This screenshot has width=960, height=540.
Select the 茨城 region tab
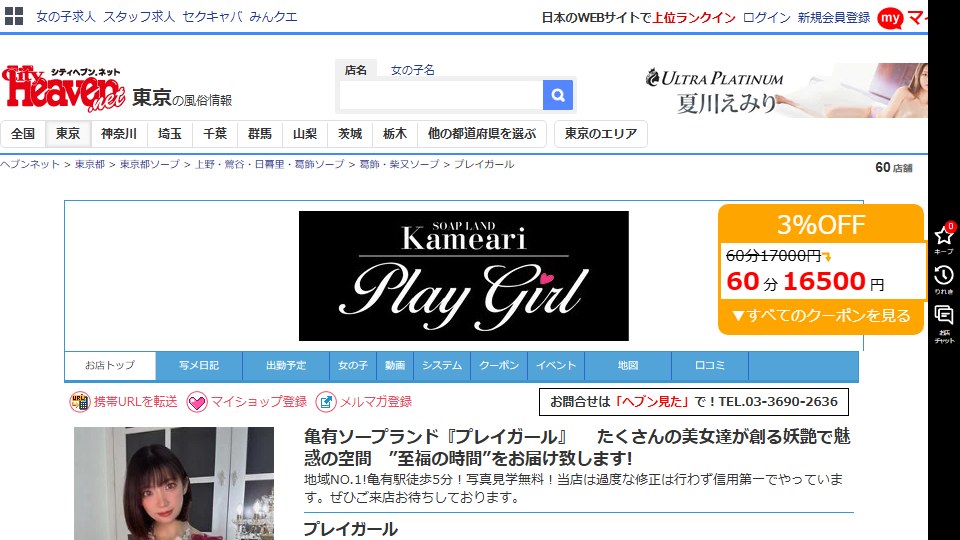click(x=350, y=133)
